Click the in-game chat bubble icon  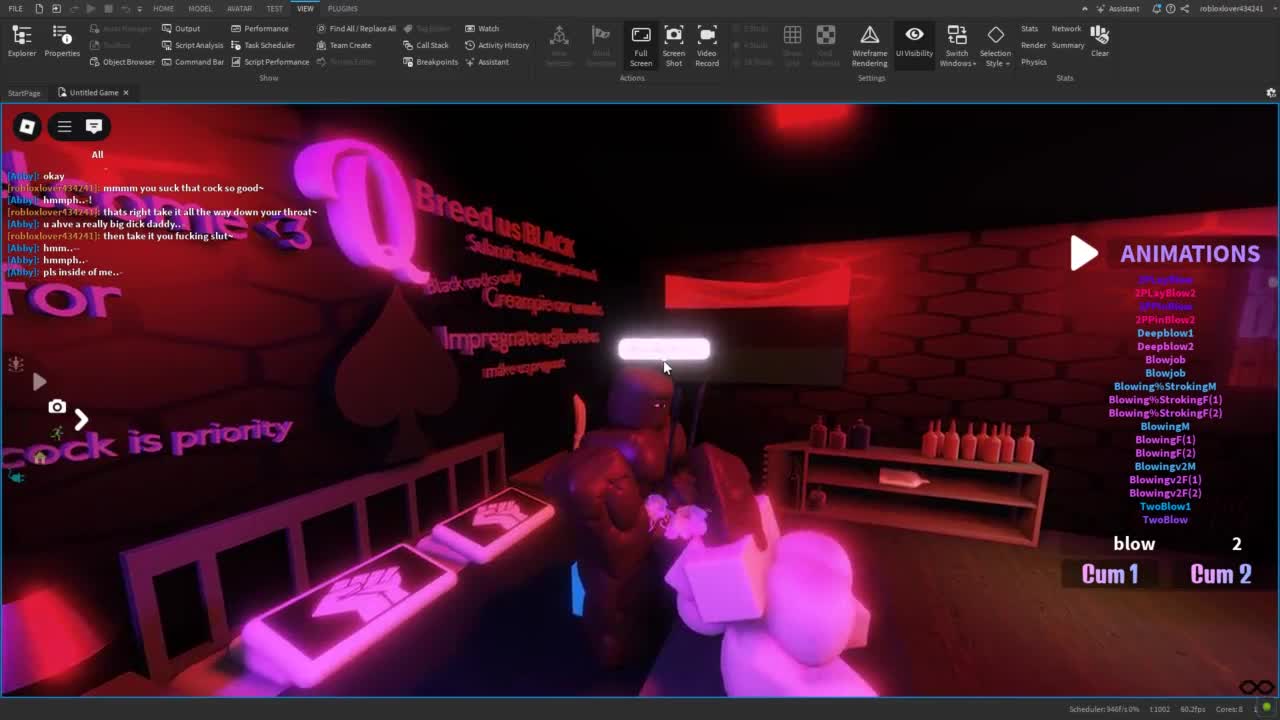tap(94, 127)
